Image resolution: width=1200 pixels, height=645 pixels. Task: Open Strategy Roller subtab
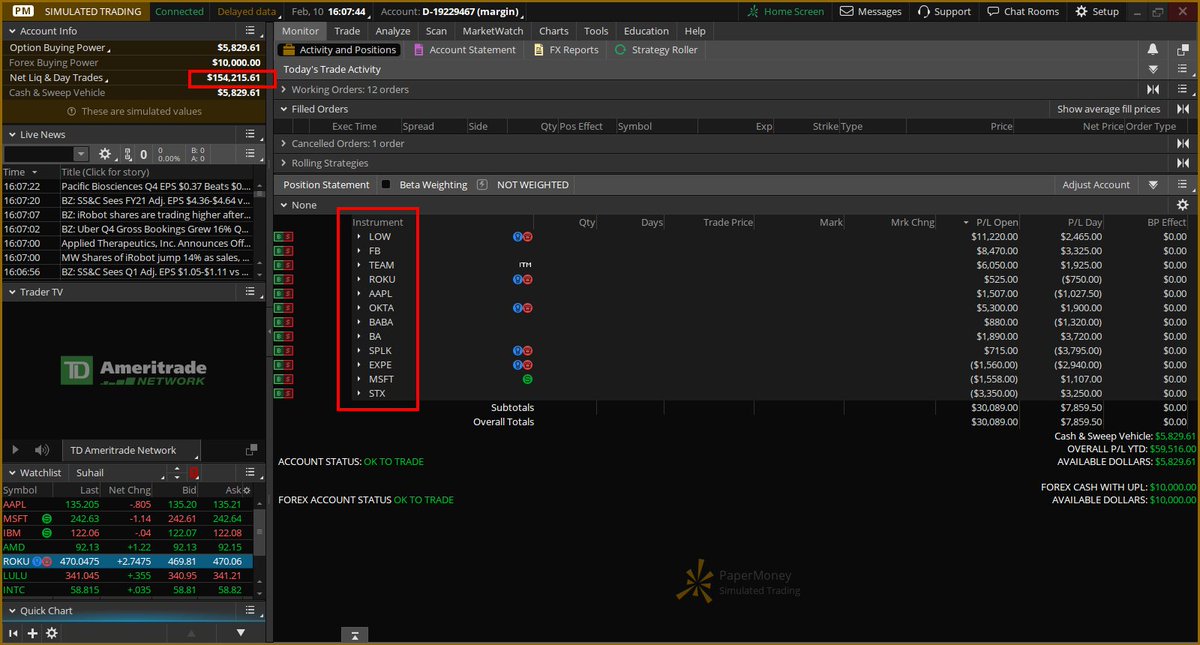pyautogui.click(x=656, y=50)
